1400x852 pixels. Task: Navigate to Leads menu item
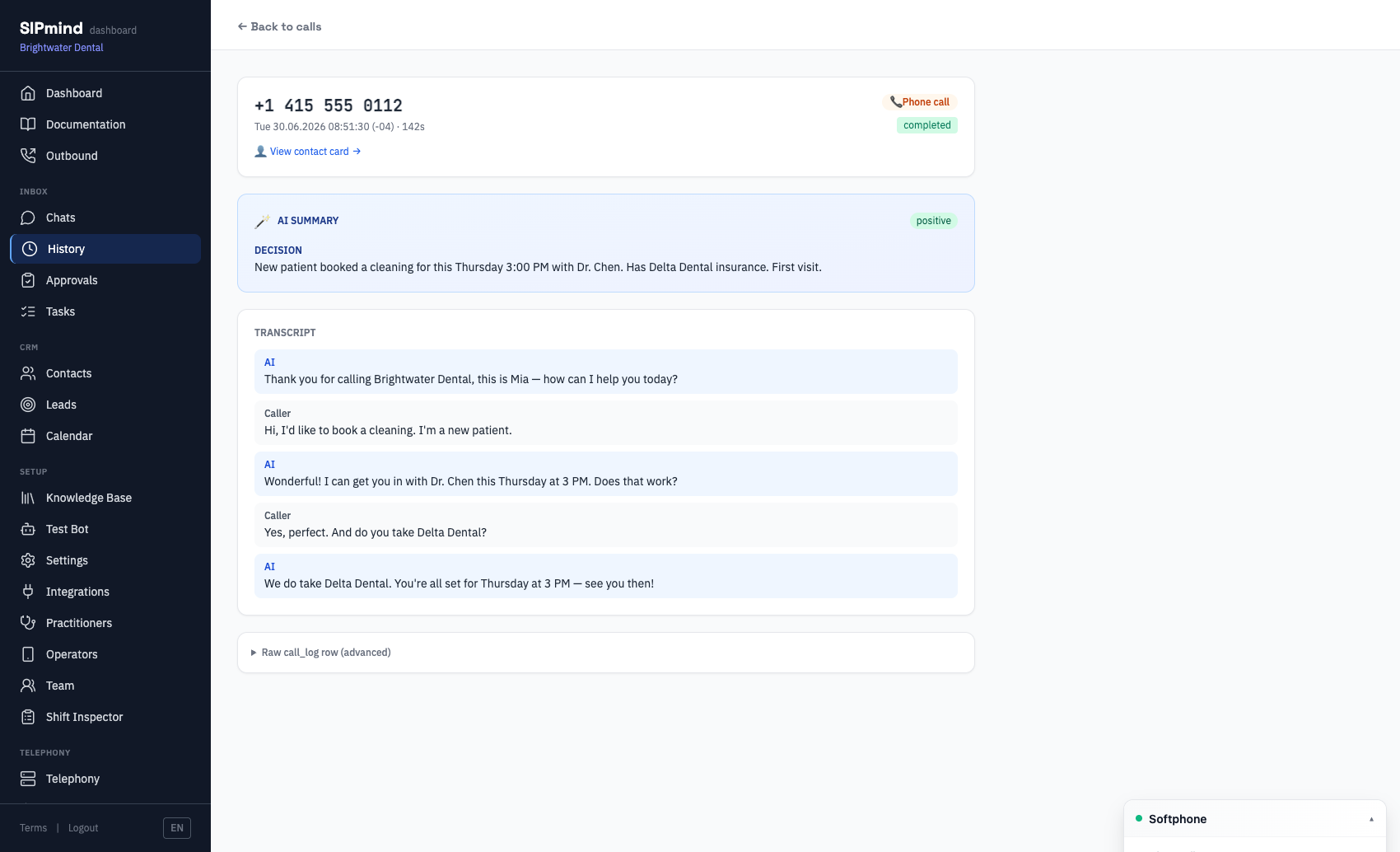pos(105,405)
